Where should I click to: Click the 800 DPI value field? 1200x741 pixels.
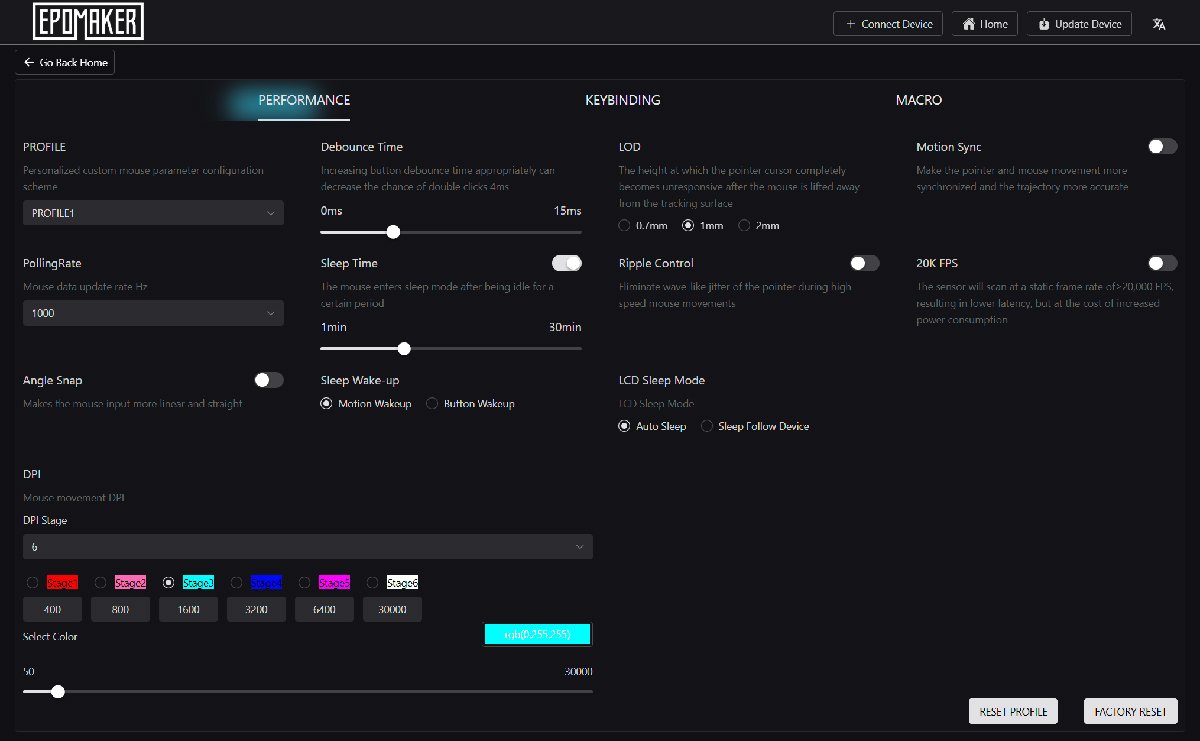(120, 609)
